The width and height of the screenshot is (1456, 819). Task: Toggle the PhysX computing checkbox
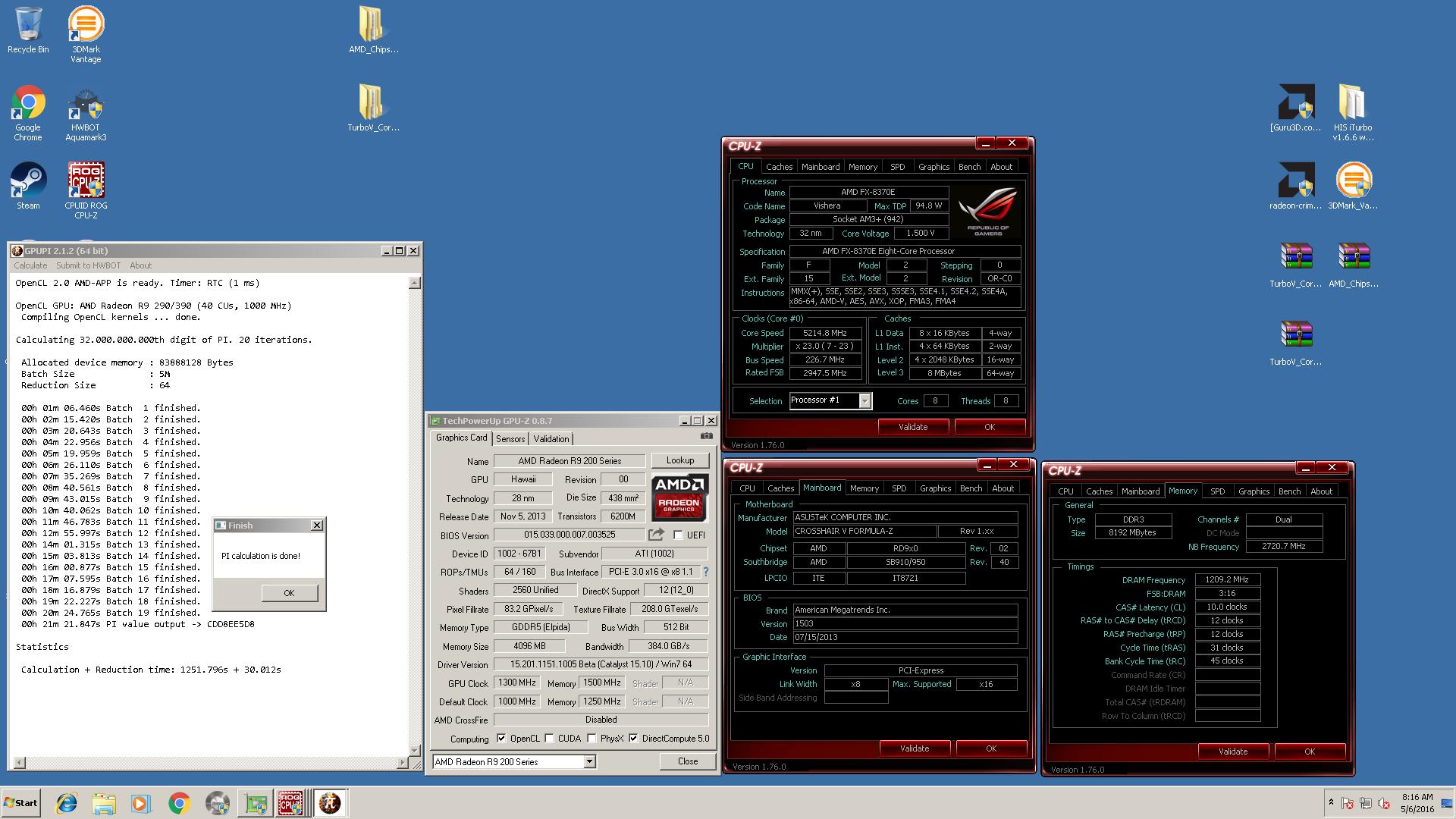[591, 739]
